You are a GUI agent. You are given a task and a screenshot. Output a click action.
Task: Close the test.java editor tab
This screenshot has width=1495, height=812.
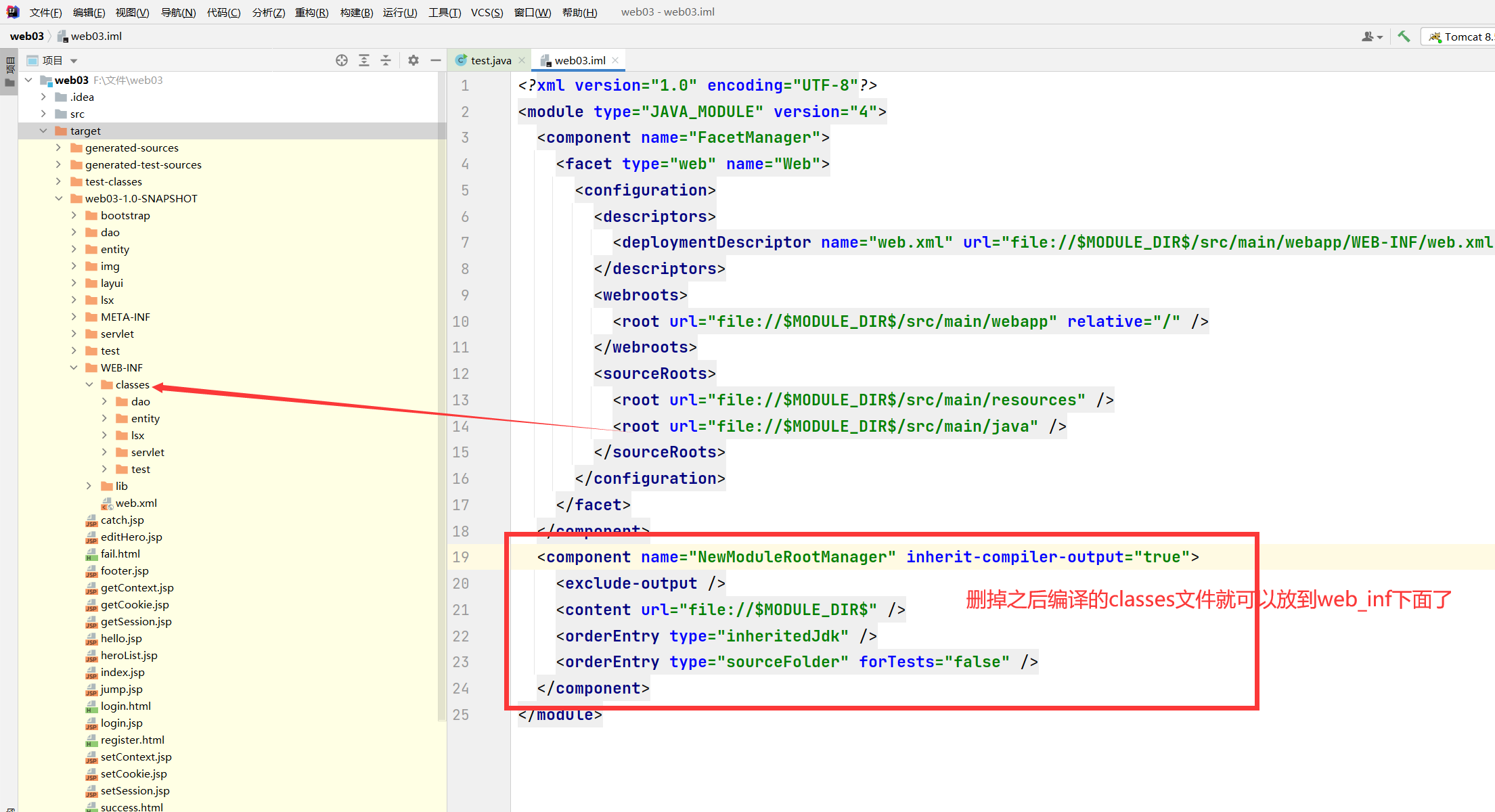coord(522,60)
